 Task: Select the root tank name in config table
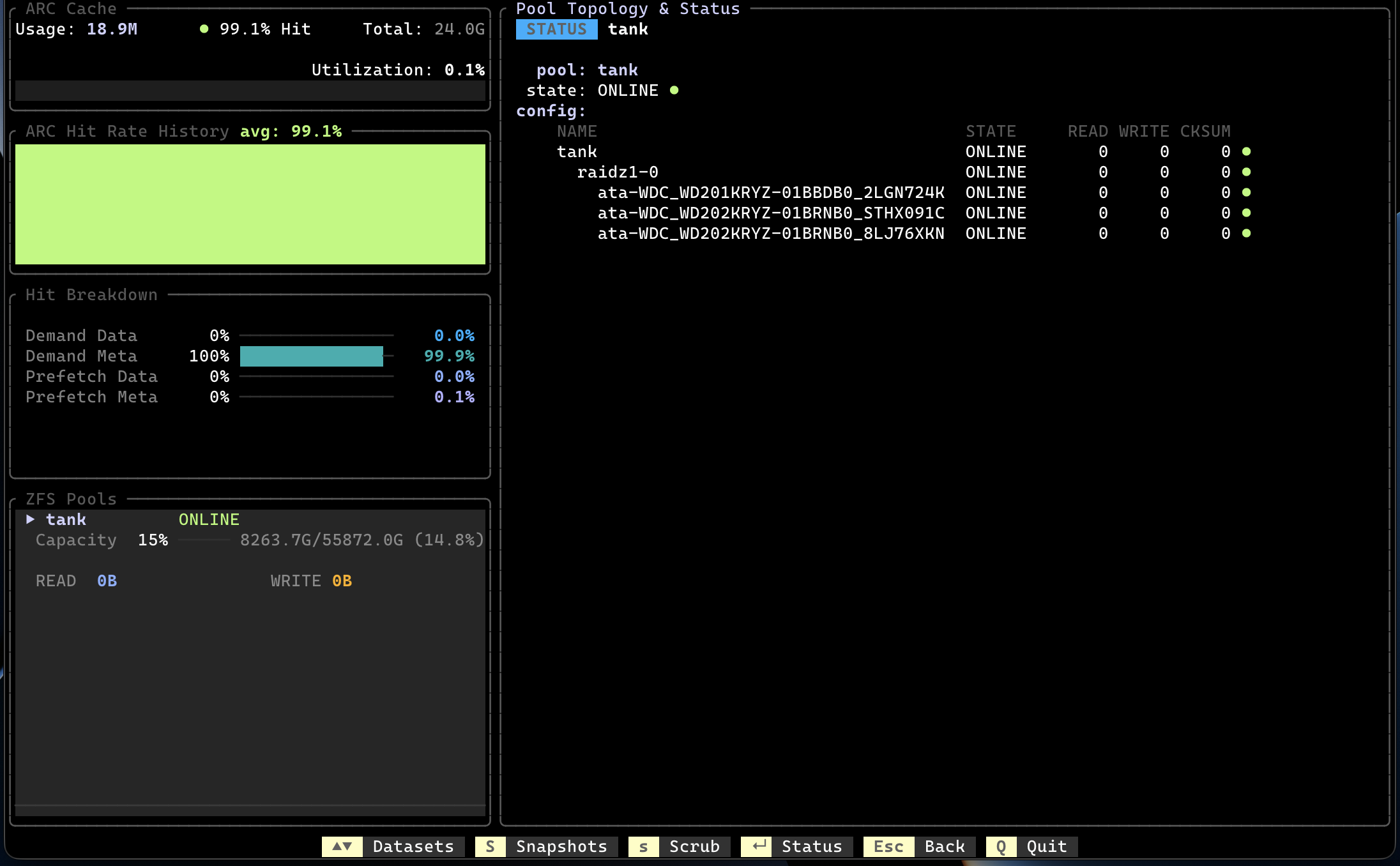(577, 151)
